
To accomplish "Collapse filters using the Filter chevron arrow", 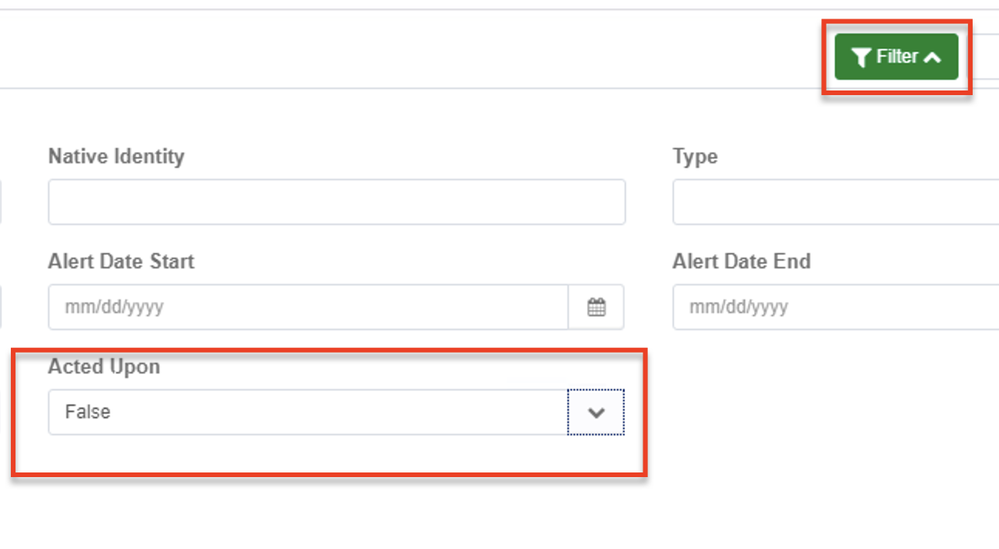I will 933,58.
